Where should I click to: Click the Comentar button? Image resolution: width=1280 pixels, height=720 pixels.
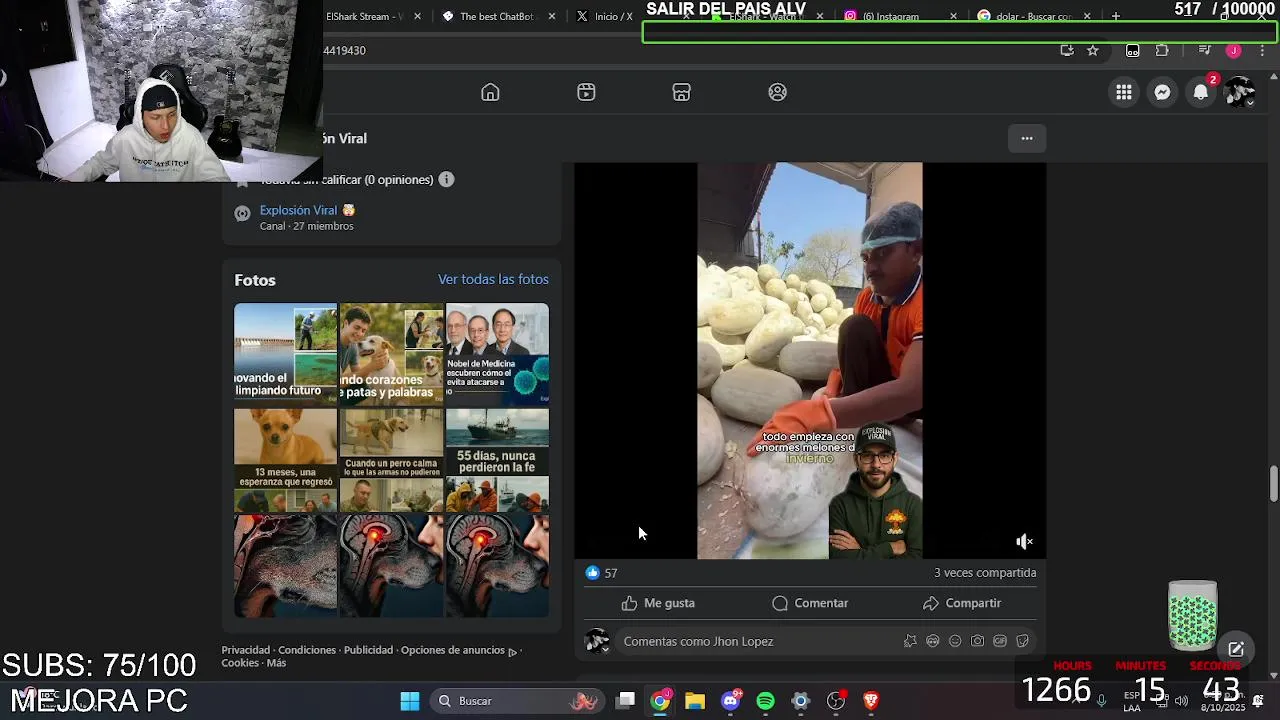point(810,603)
